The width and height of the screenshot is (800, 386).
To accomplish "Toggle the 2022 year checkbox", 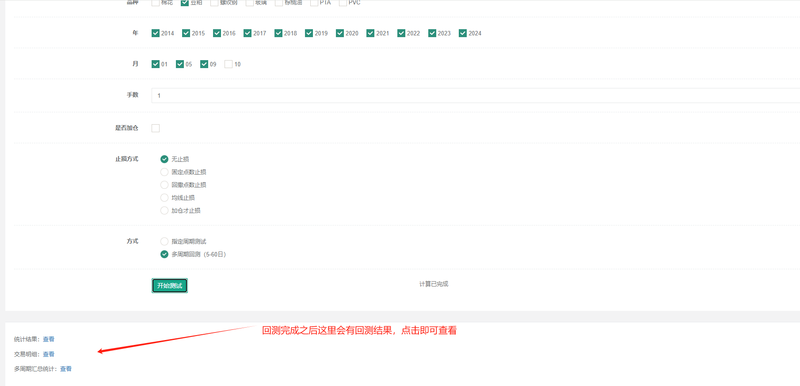I will click(x=402, y=33).
